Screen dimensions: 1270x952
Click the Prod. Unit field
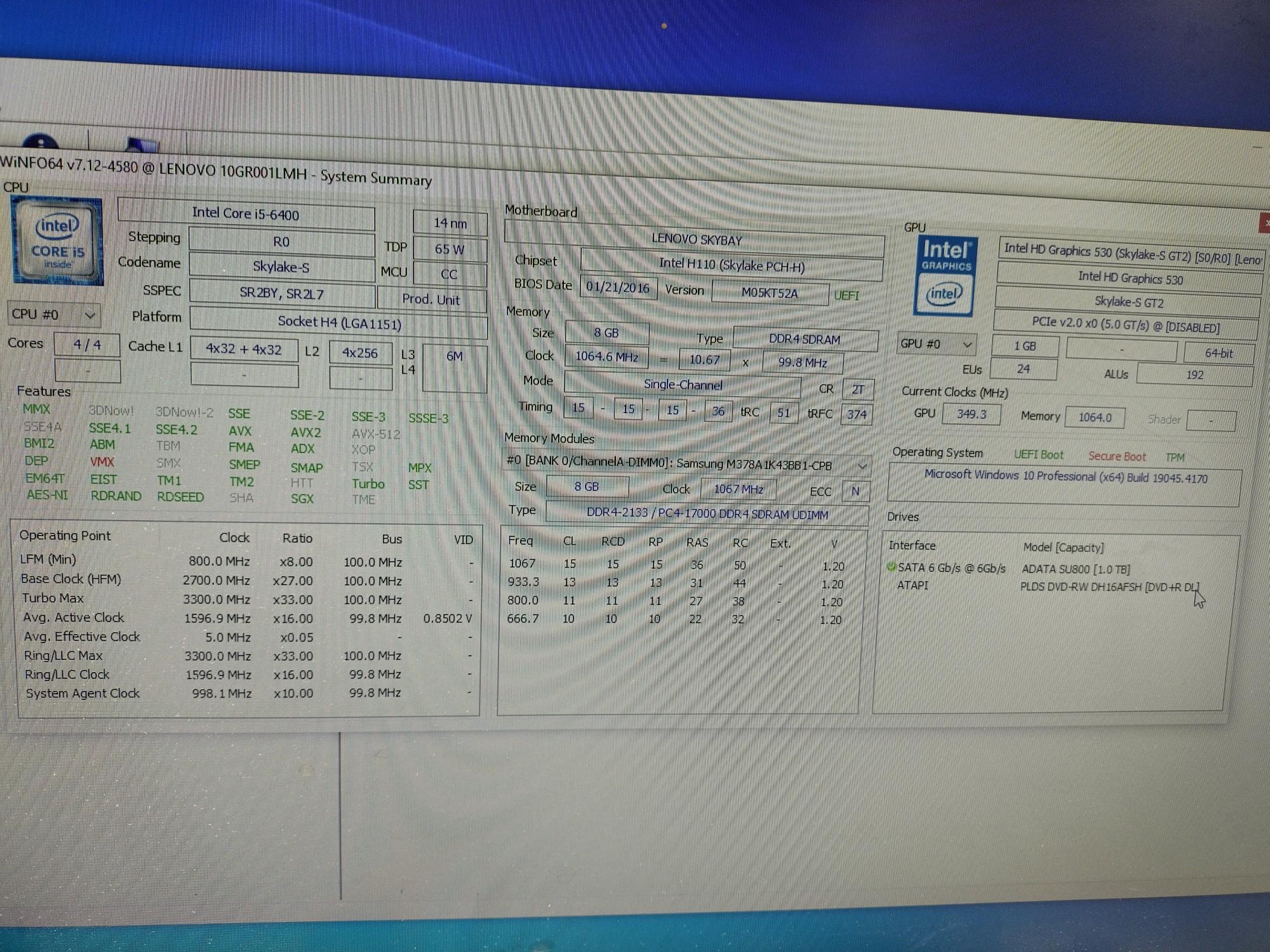tap(431, 300)
